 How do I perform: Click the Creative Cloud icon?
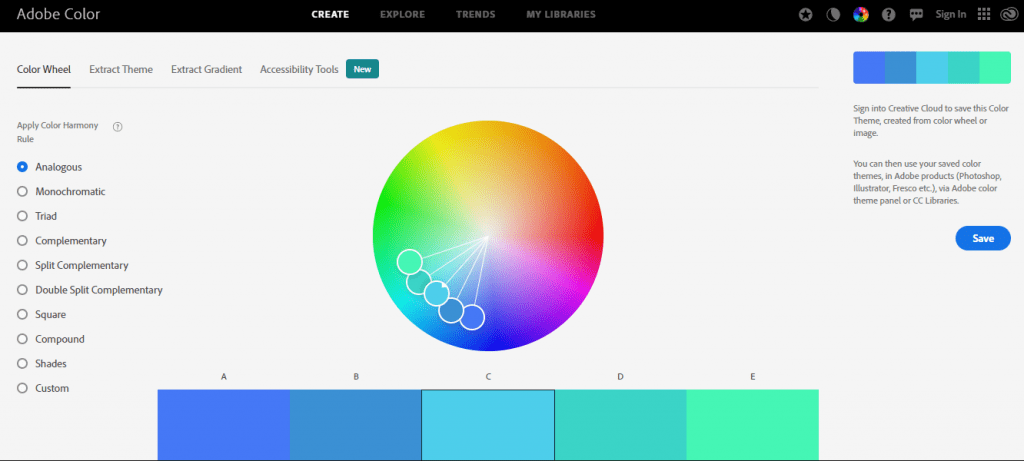pos(1008,14)
